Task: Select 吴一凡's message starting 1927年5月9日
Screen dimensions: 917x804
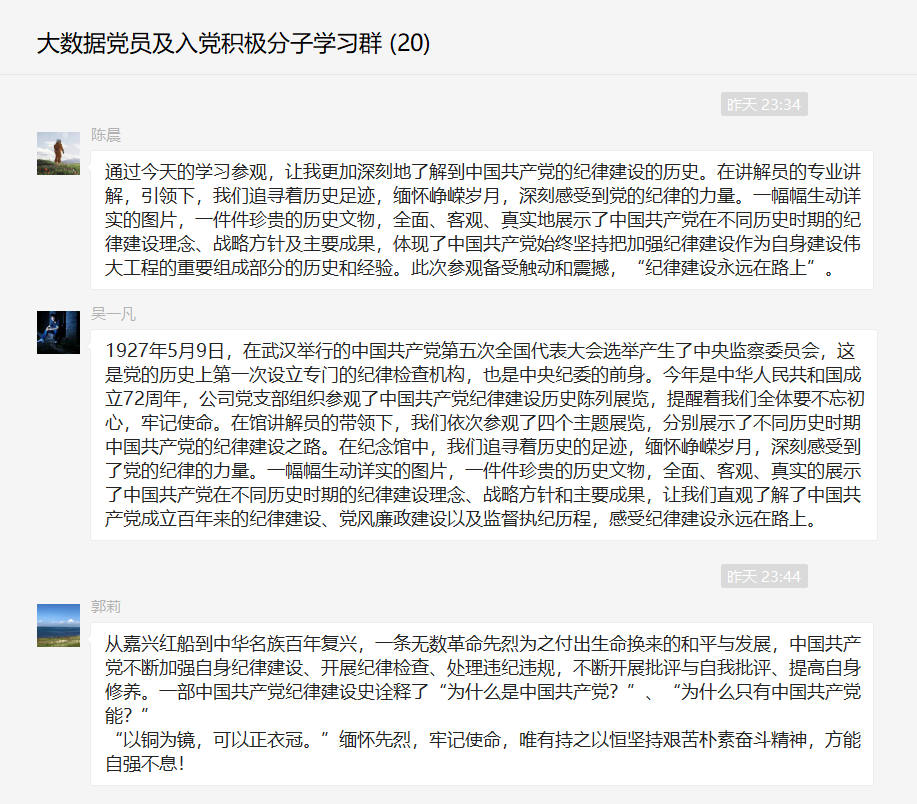Action: click(484, 434)
